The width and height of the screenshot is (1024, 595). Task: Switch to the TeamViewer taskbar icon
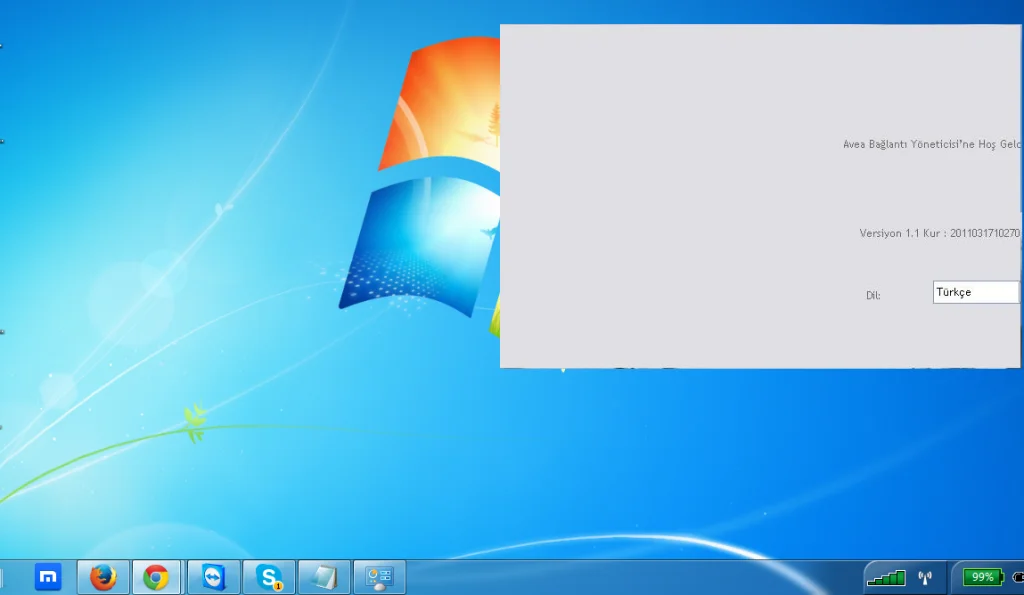pyautogui.click(x=213, y=577)
